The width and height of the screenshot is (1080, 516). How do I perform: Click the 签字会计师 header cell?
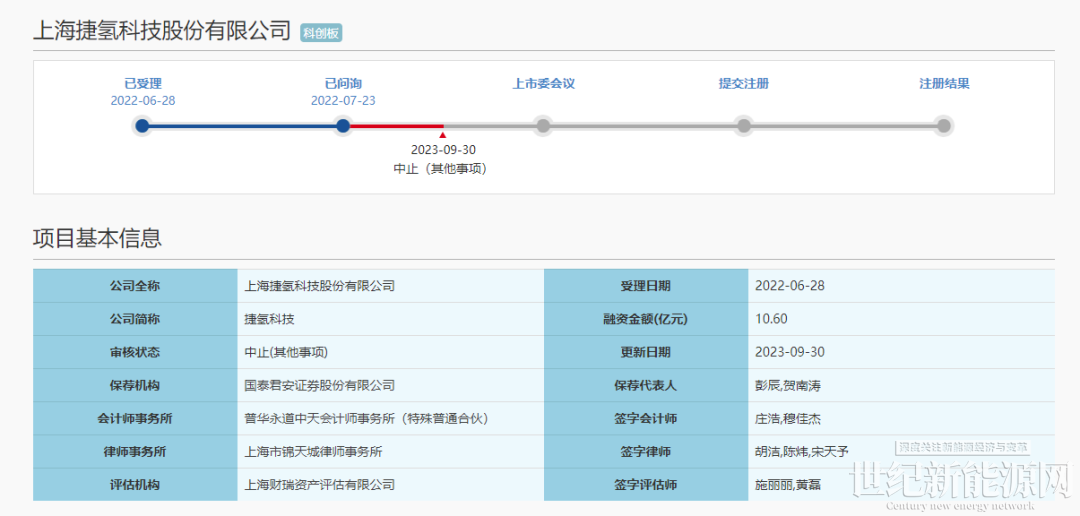tap(646, 418)
